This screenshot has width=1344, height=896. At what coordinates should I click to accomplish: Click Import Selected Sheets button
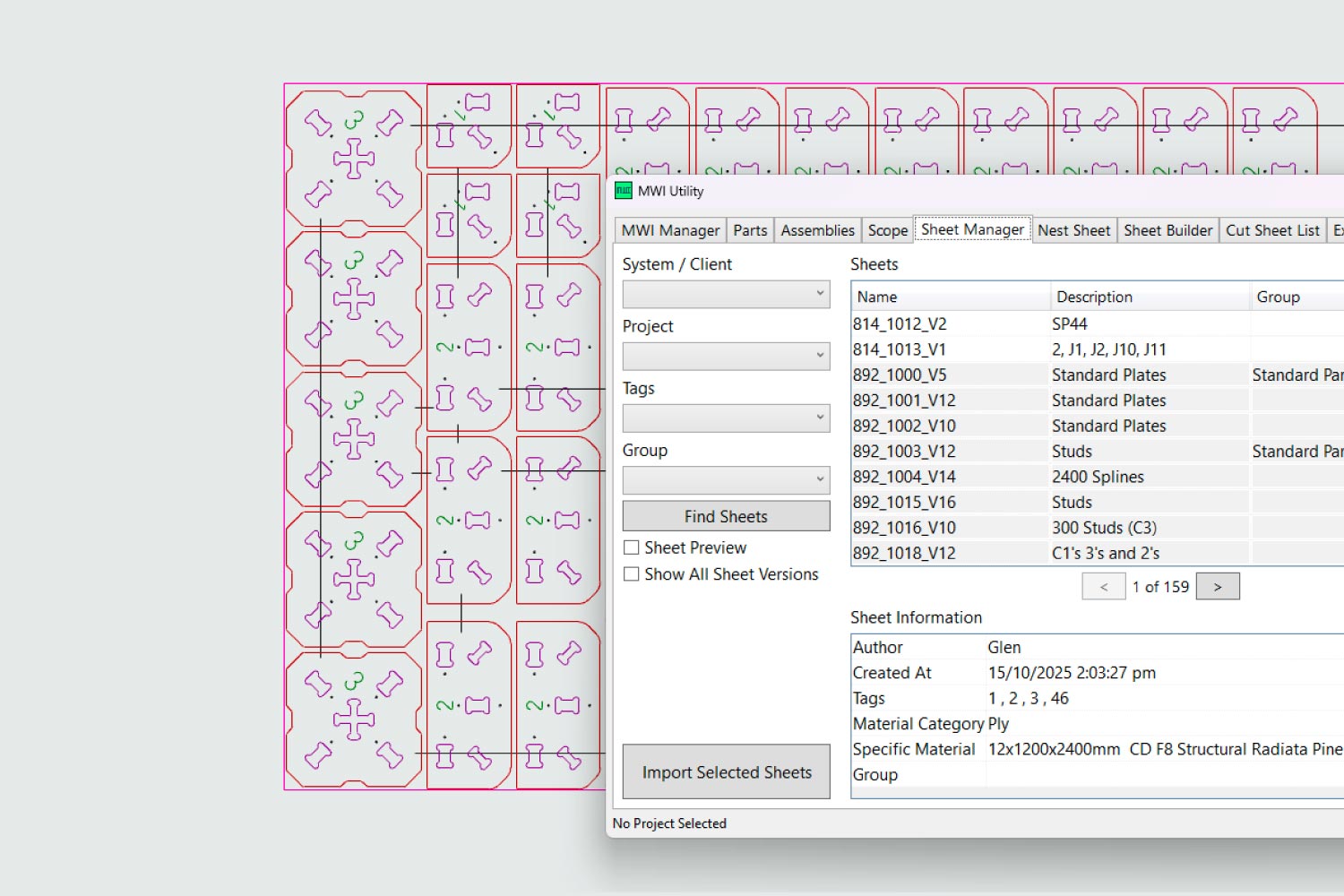(x=726, y=771)
